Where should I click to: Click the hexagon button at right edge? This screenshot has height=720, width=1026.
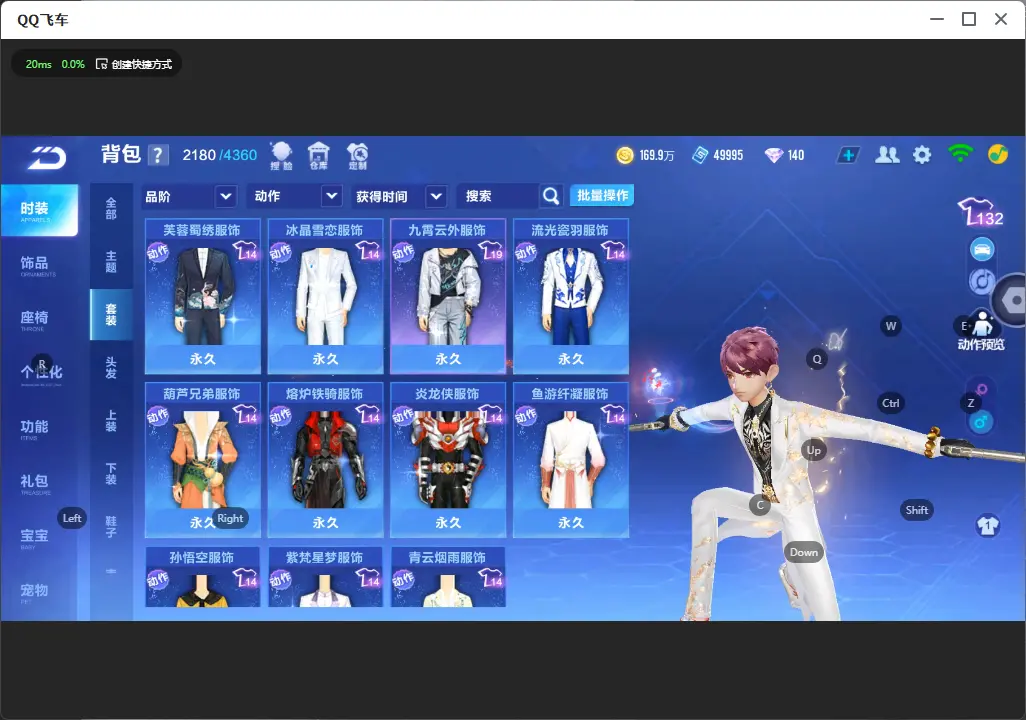[x=1011, y=300]
